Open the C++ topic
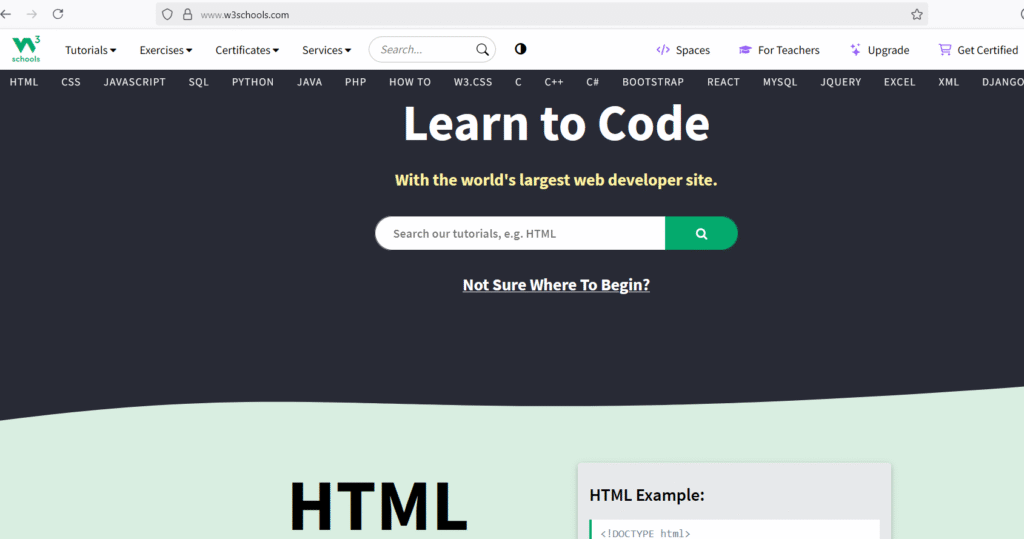This screenshot has width=1024, height=539. pyautogui.click(x=554, y=82)
